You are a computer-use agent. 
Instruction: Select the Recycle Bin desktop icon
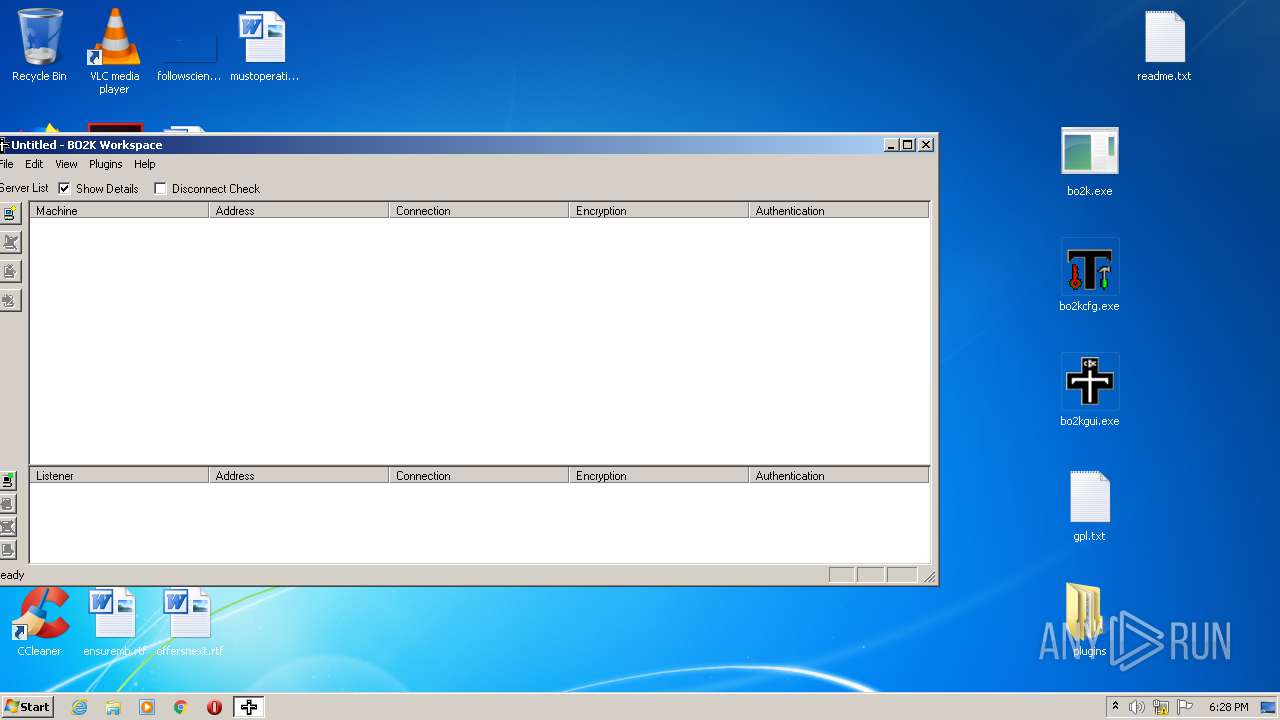39,46
